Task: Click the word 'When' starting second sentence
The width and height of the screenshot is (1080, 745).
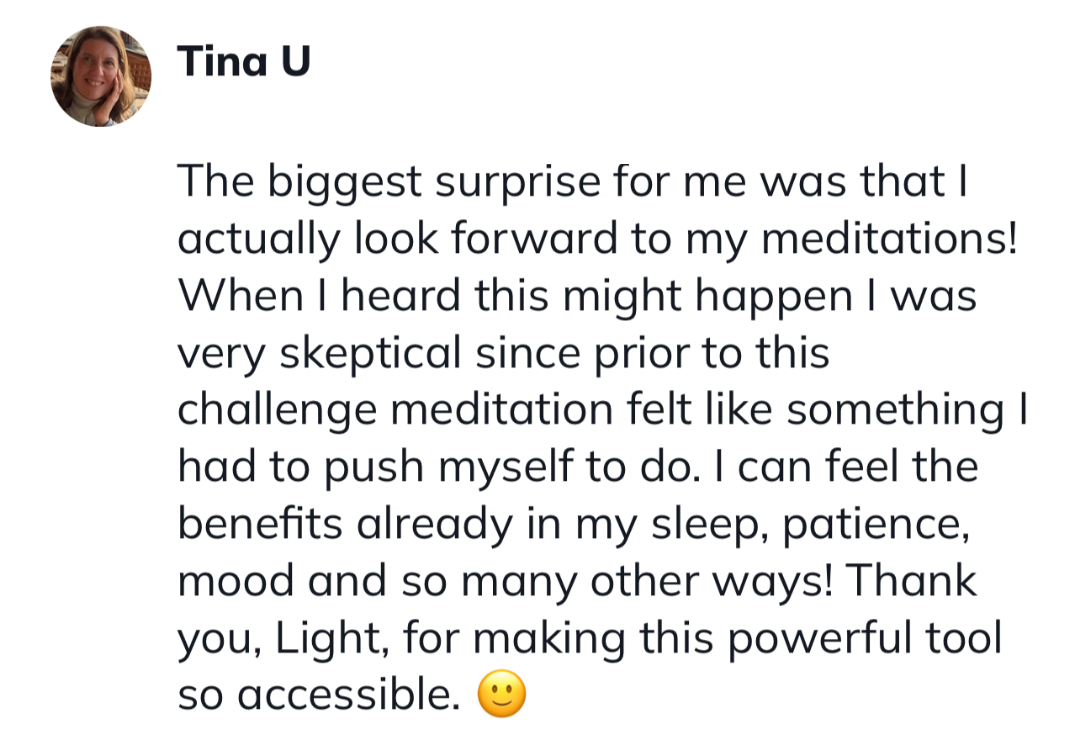Action: (x=240, y=297)
